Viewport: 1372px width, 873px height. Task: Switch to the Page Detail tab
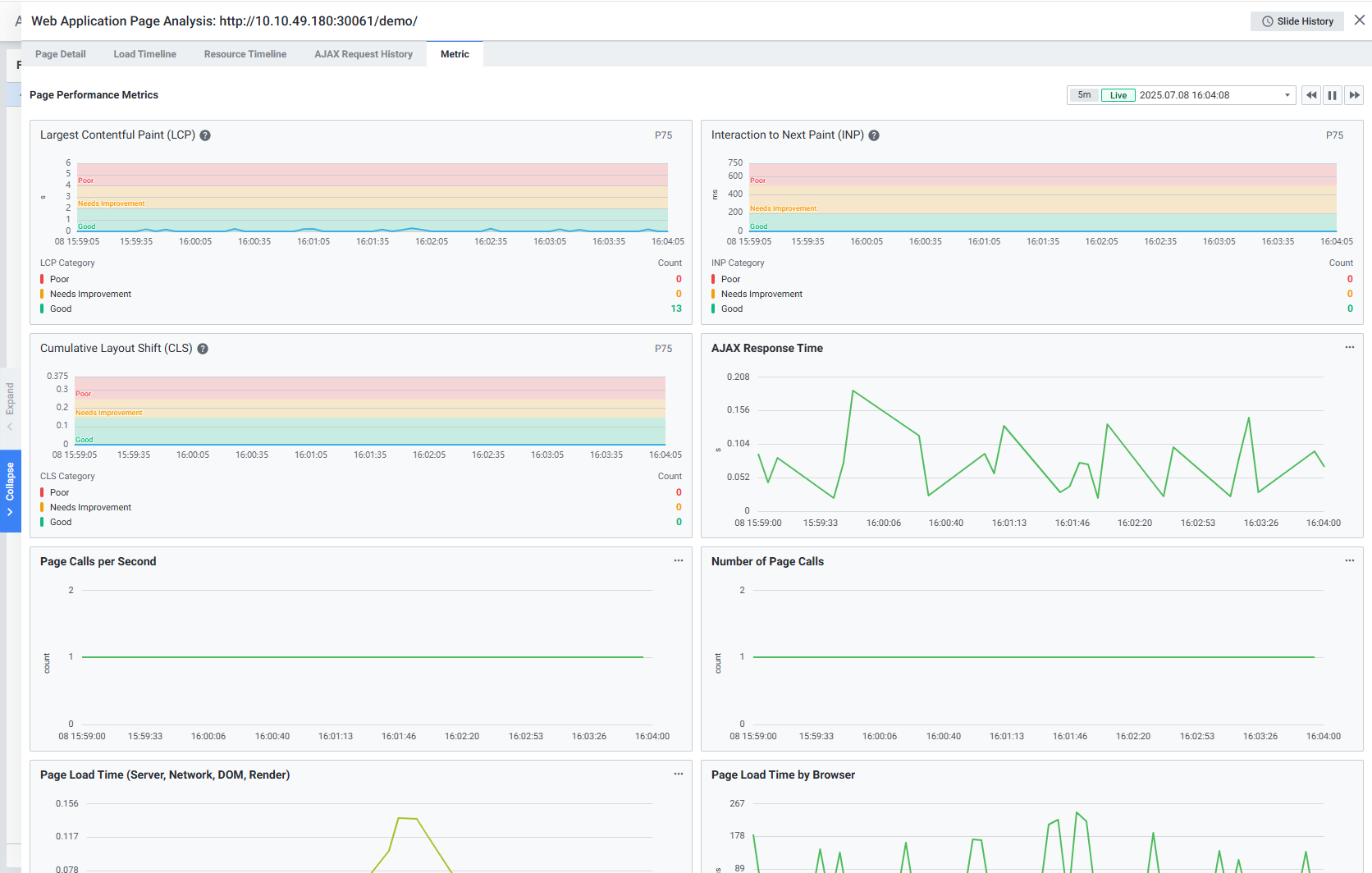point(60,54)
